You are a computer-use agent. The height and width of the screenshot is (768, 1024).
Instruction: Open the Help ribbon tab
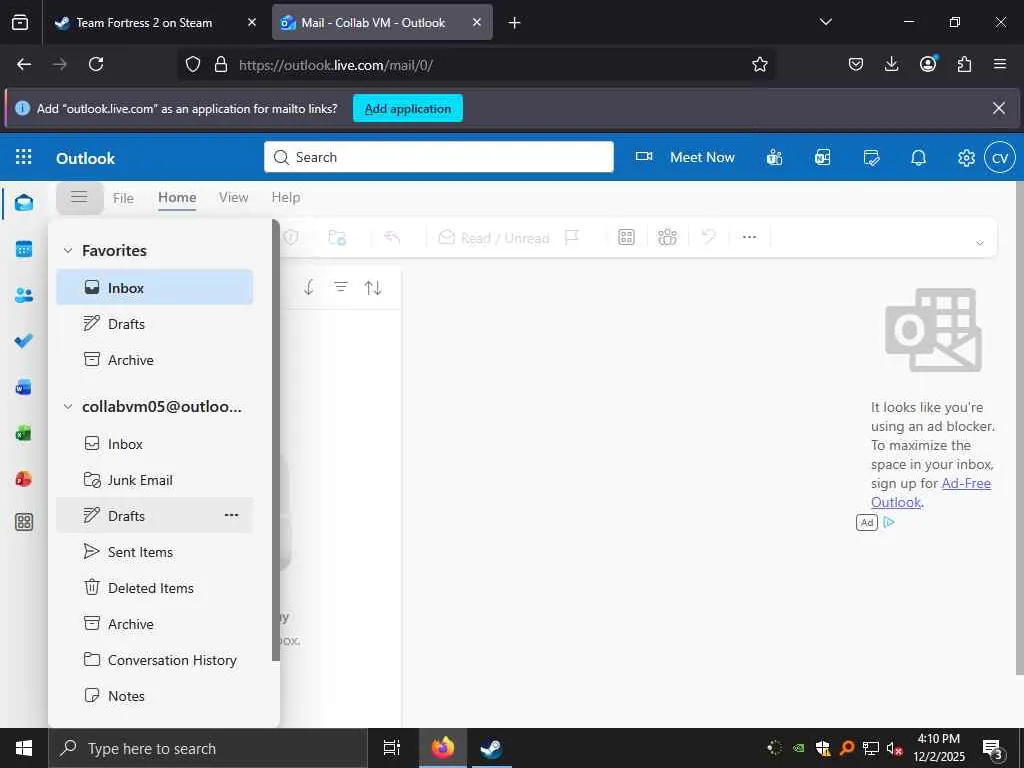click(286, 197)
